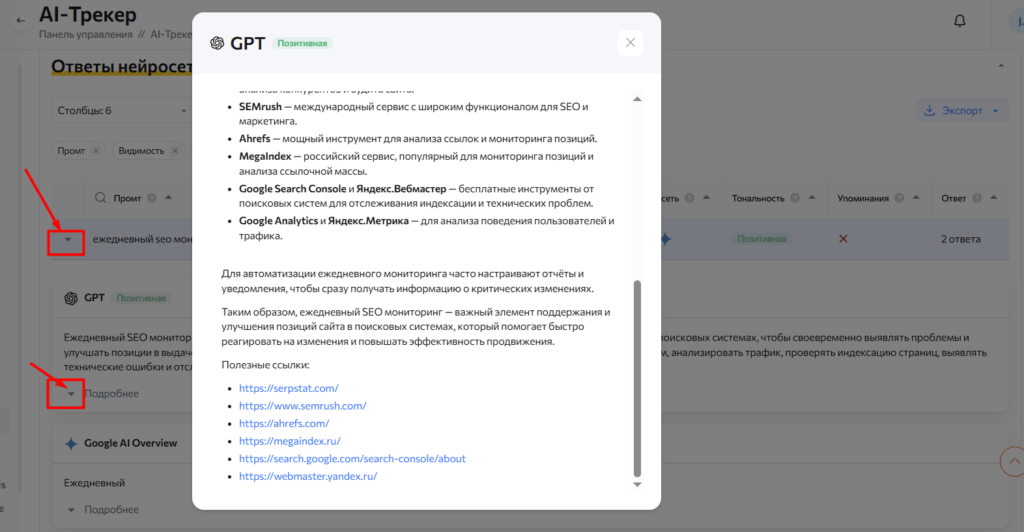
Task: Click the dialog scrollbar down arrow
Action: pyautogui.click(x=637, y=484)
